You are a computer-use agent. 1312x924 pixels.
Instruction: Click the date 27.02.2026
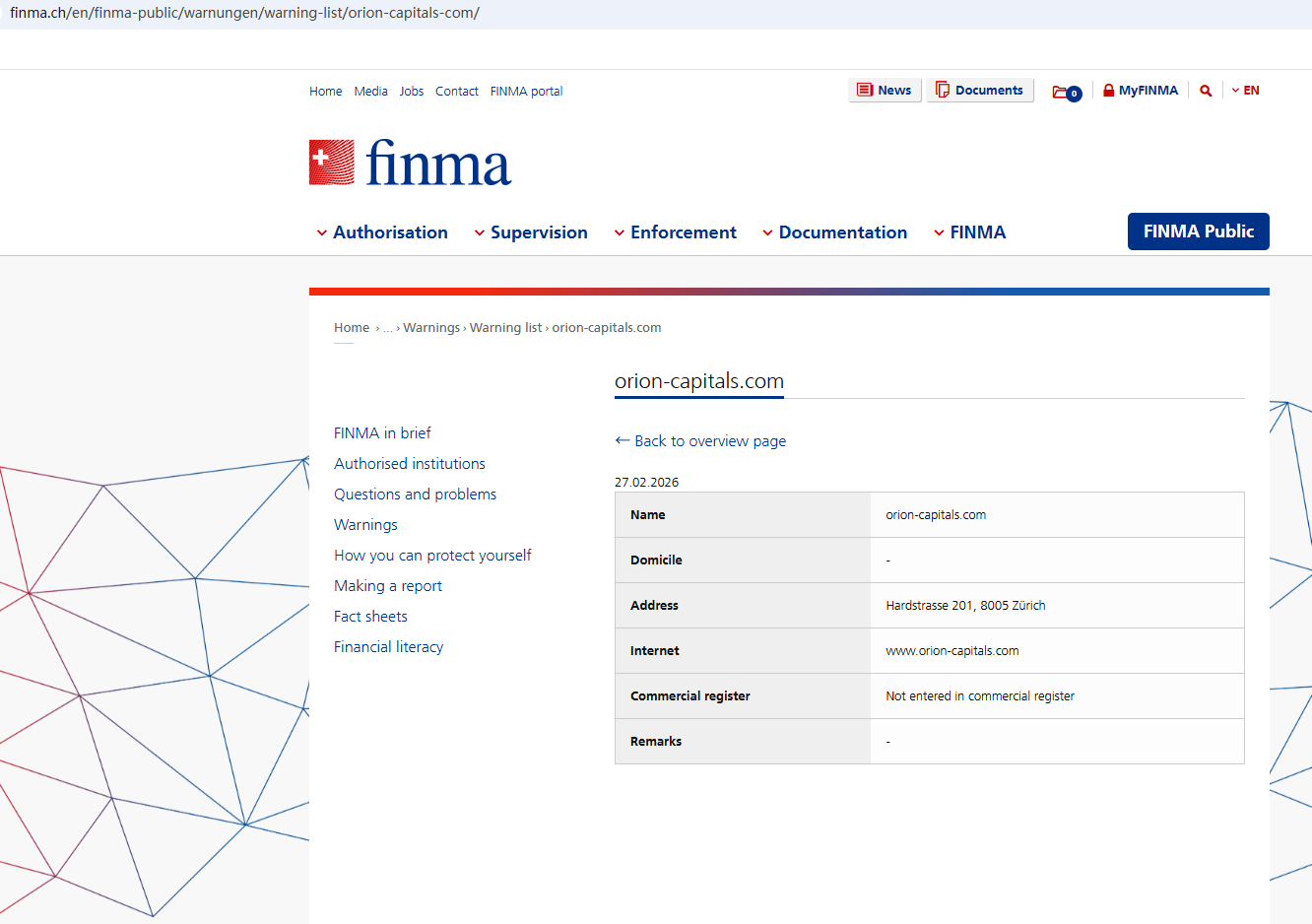(x=646, y=483)
